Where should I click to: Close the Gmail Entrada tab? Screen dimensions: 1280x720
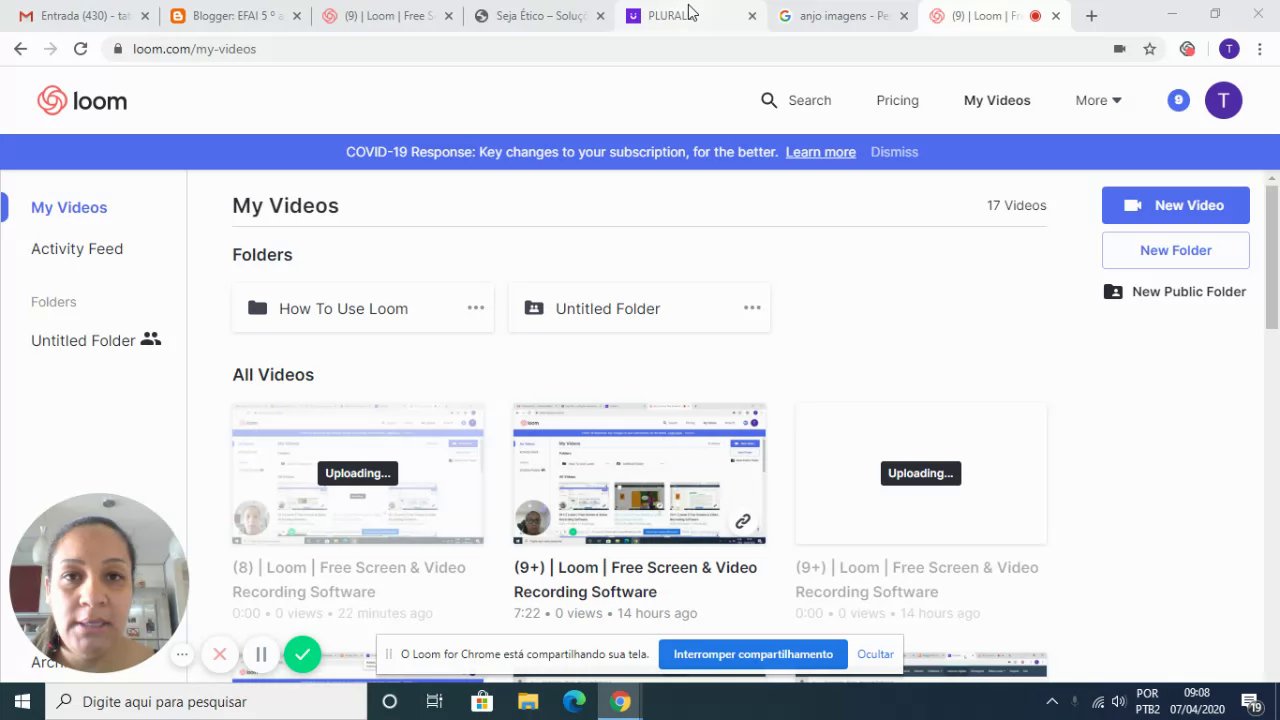[146, 16]
